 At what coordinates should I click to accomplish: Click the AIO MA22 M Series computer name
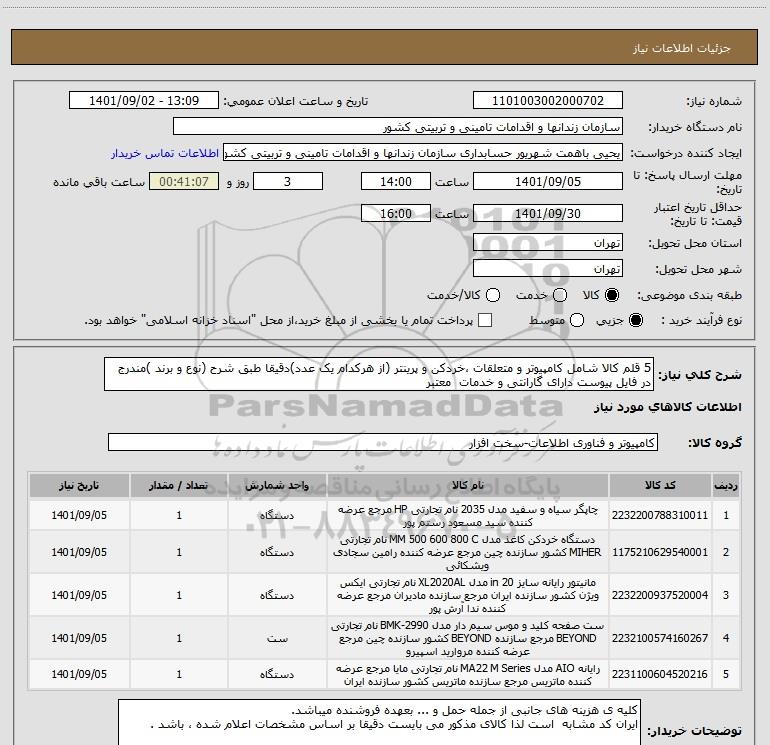[468, 675]
